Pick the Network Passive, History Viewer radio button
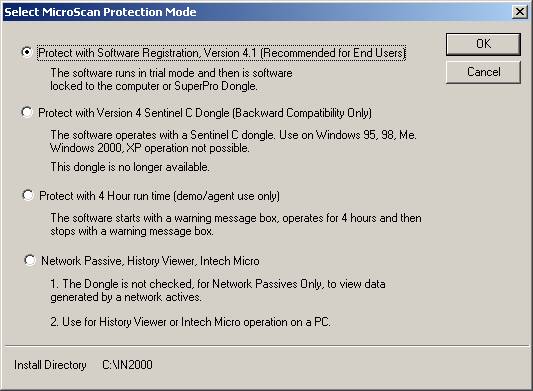Image resolution: width=533 pixels, height=391 pixels. click(30, 260)
